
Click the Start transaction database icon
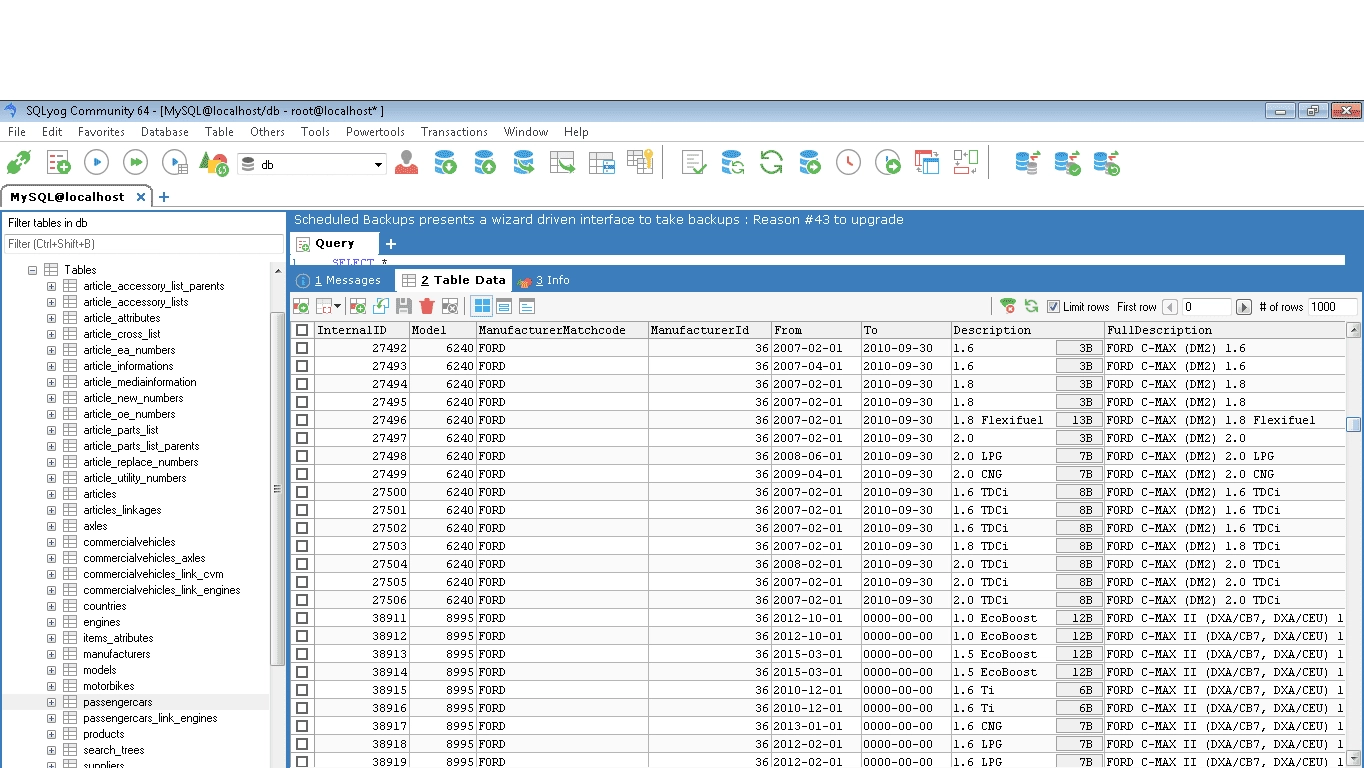pyautogui.click(x=1027, y=163)
